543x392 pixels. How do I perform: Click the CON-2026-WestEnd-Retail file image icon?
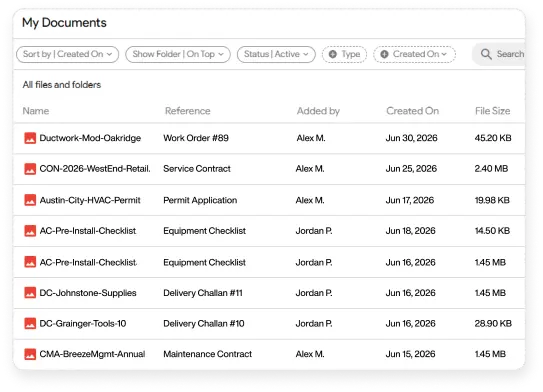point(30,169)
